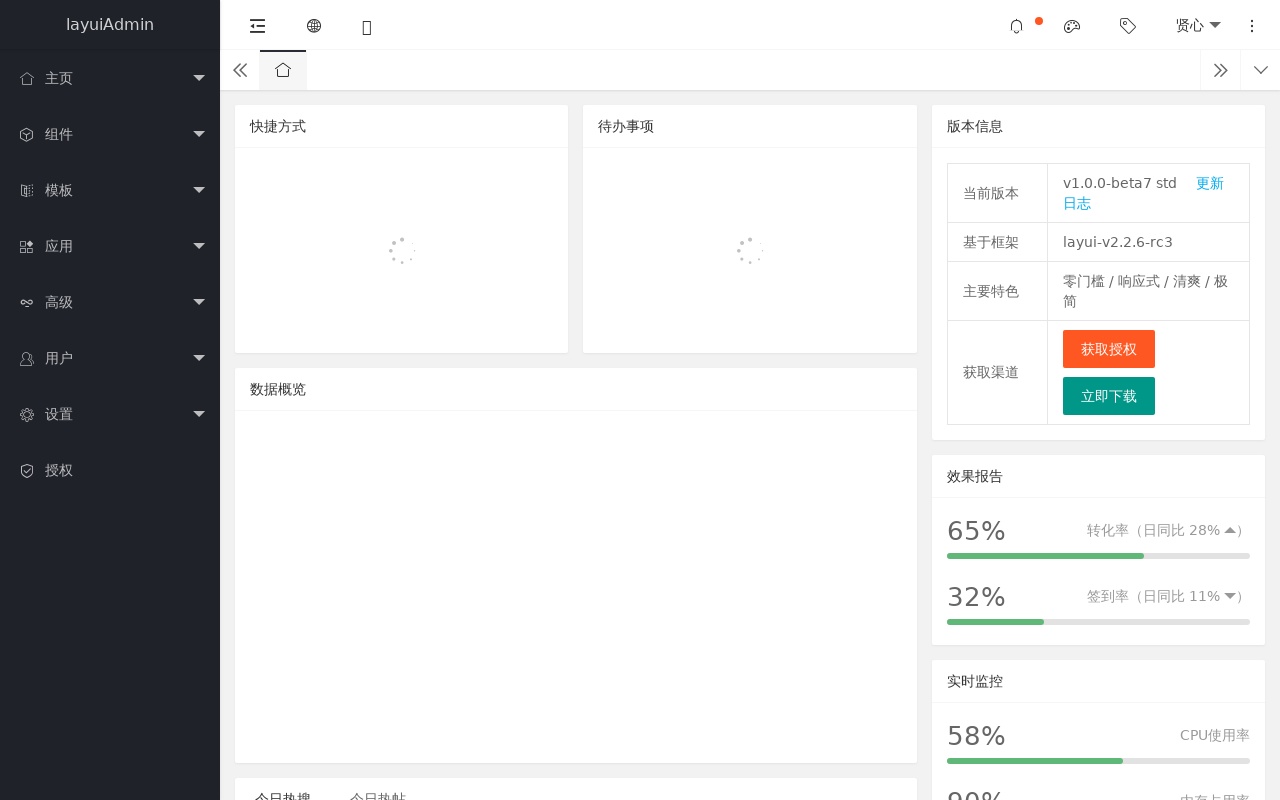Click the 应用 app icon in sidebar

(27, 246)
